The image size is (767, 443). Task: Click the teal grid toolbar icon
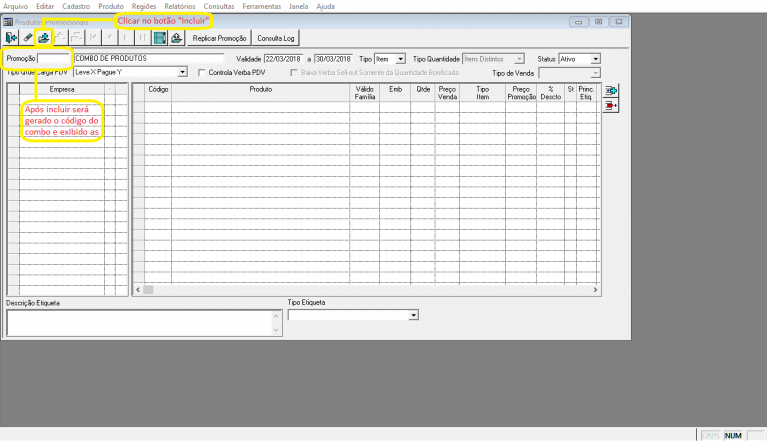159,38
